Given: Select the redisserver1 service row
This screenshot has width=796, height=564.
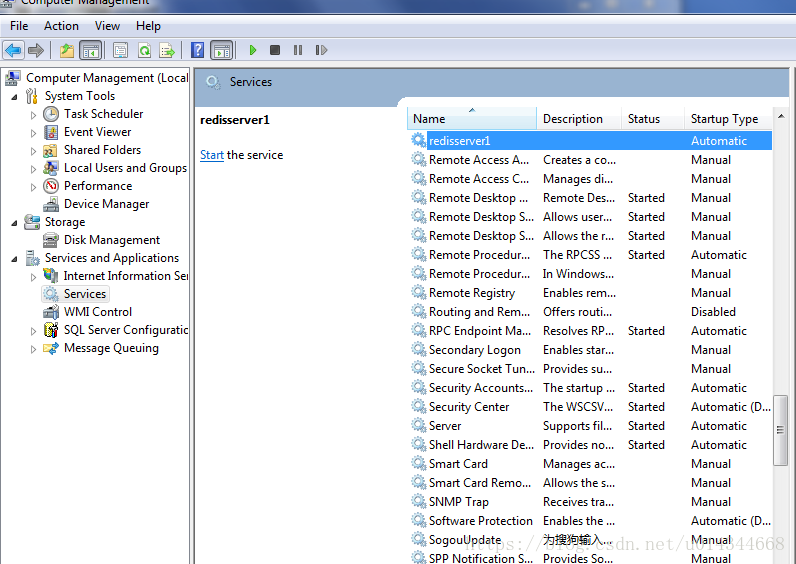Looking at the screenshot, I should [x=590, y=141].
